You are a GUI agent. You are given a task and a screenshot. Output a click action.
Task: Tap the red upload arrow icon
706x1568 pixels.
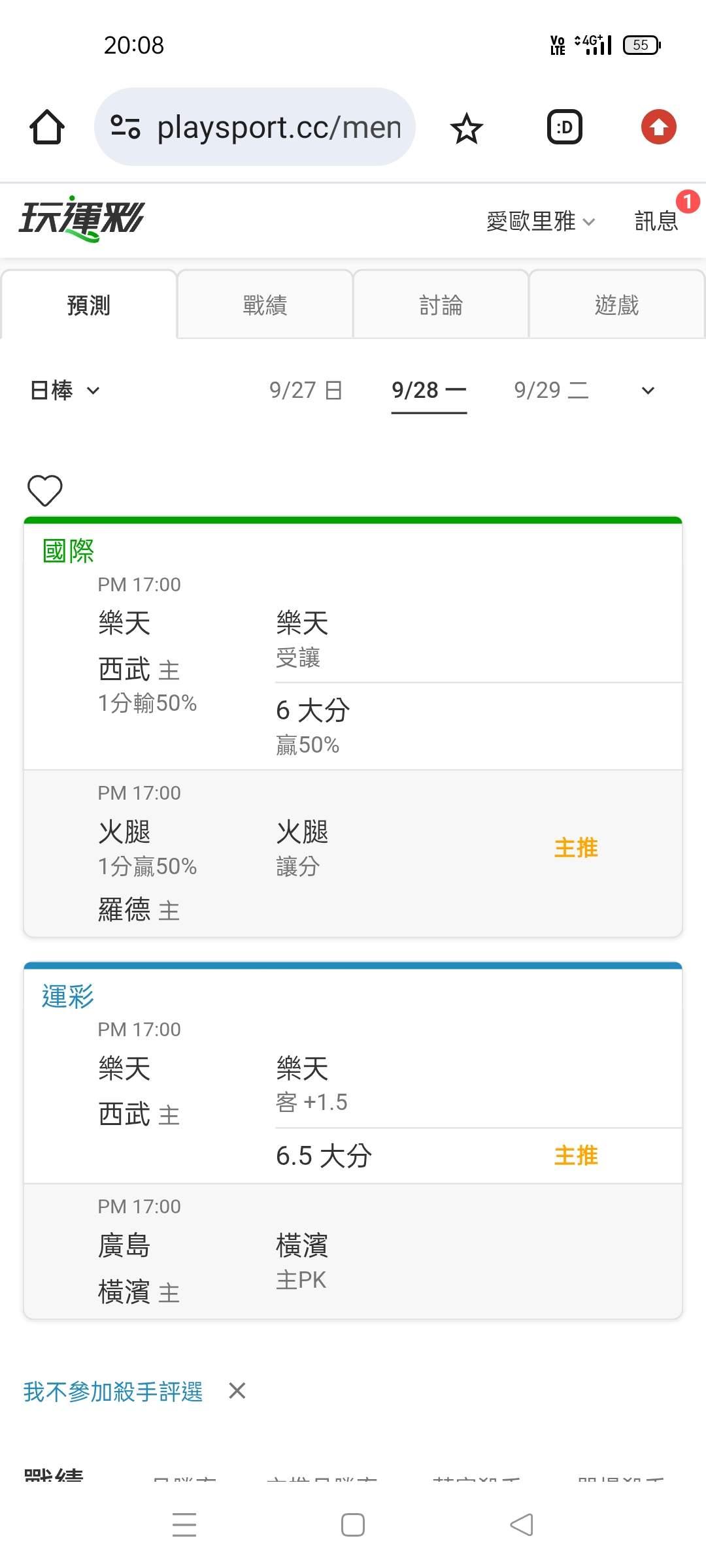coord(658,127)
